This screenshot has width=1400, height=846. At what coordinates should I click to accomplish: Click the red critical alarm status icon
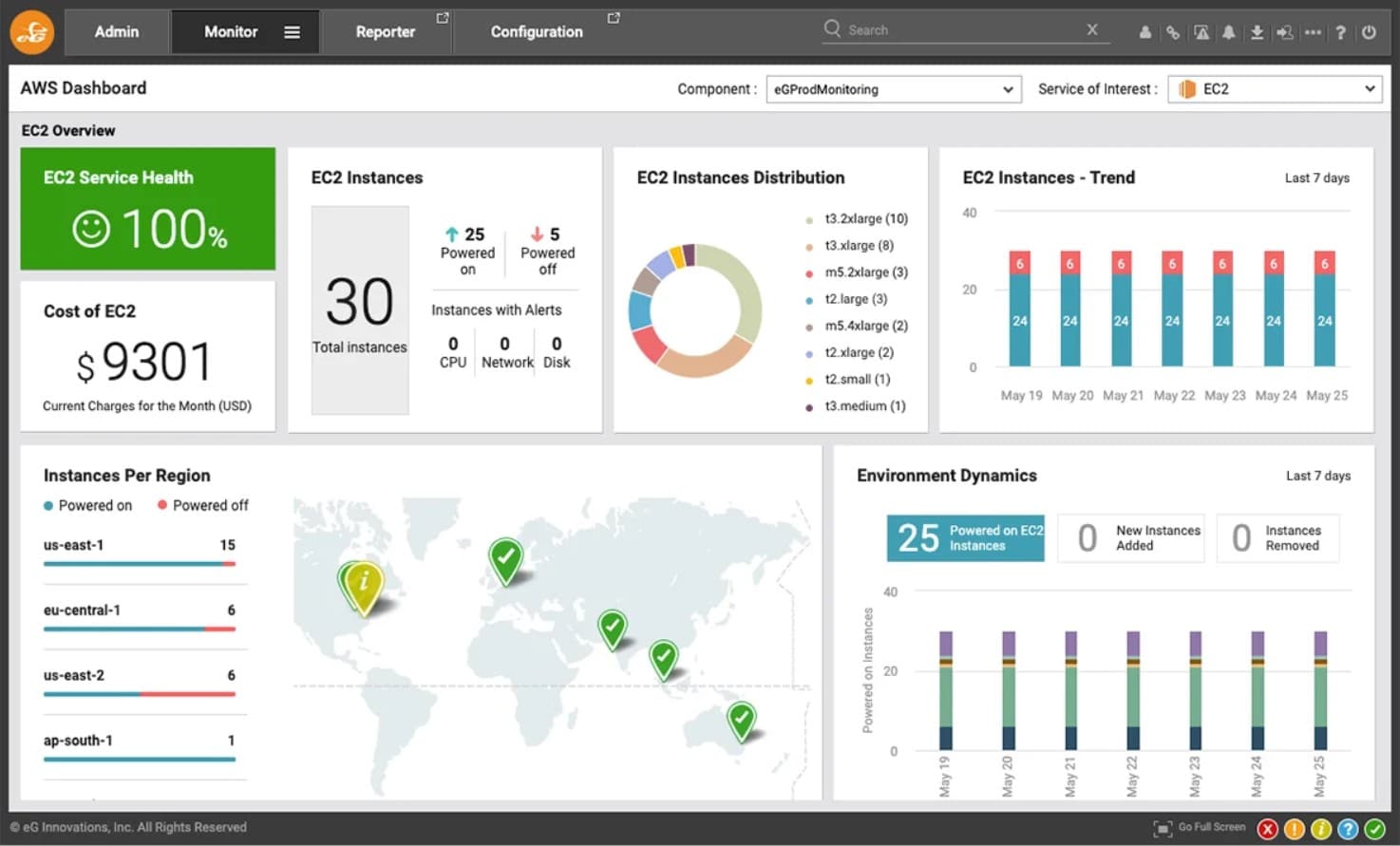[x=1268, y=829]
